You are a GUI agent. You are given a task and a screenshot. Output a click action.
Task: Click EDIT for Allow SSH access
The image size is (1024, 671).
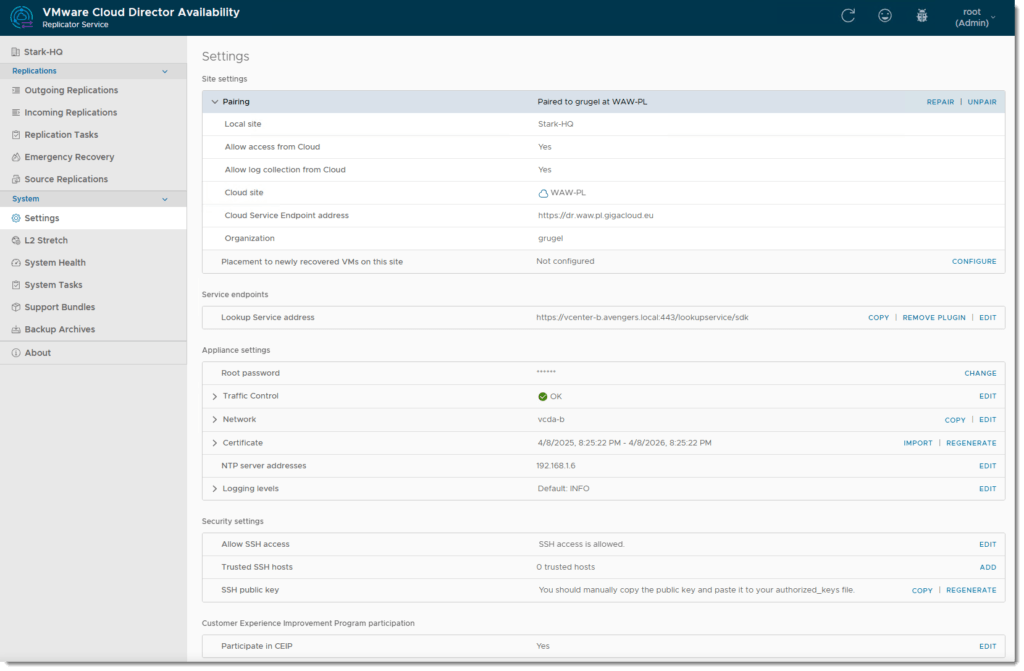(x=987, y=545)
